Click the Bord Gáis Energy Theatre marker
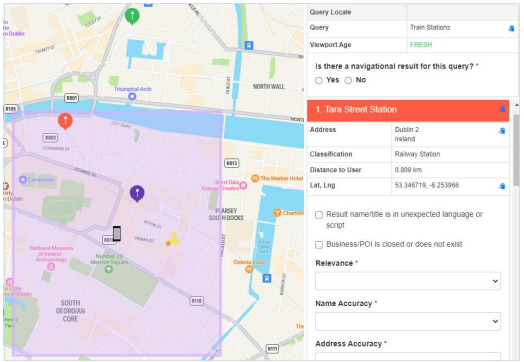The width and height of the screenshot is (524, 362). click(243, 186)
